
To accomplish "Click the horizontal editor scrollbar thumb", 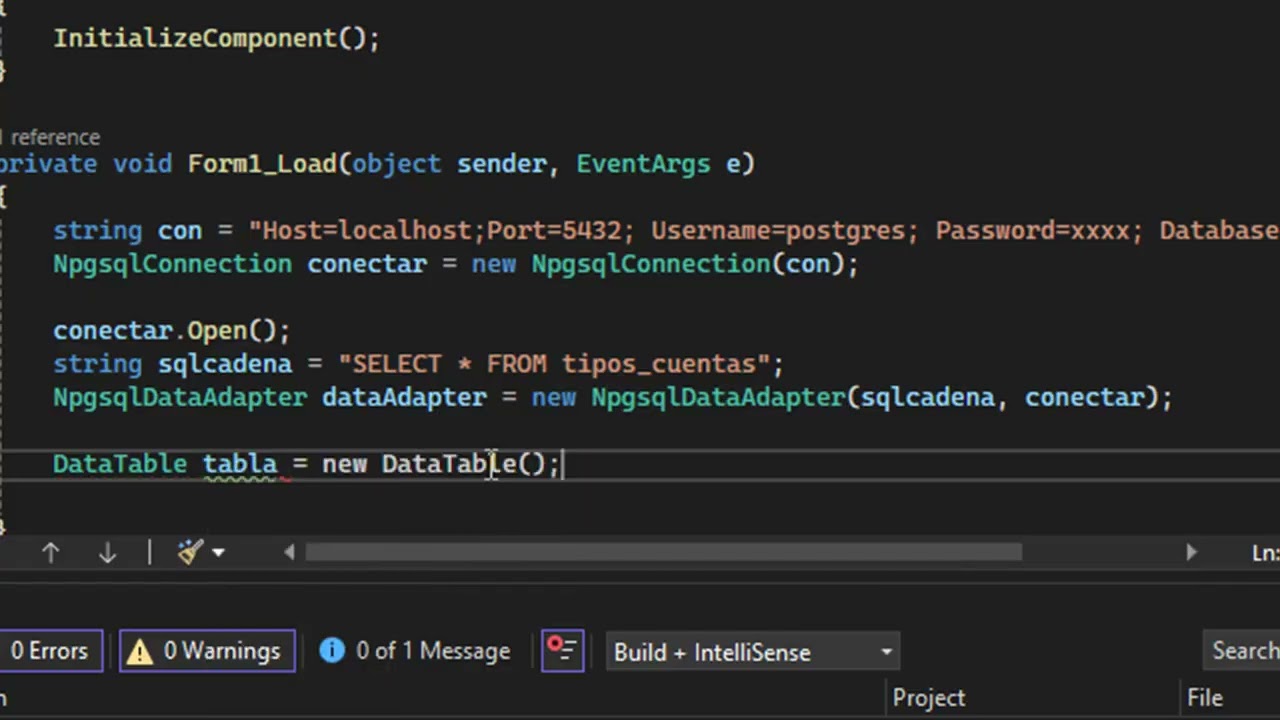I will pos(663,552).
